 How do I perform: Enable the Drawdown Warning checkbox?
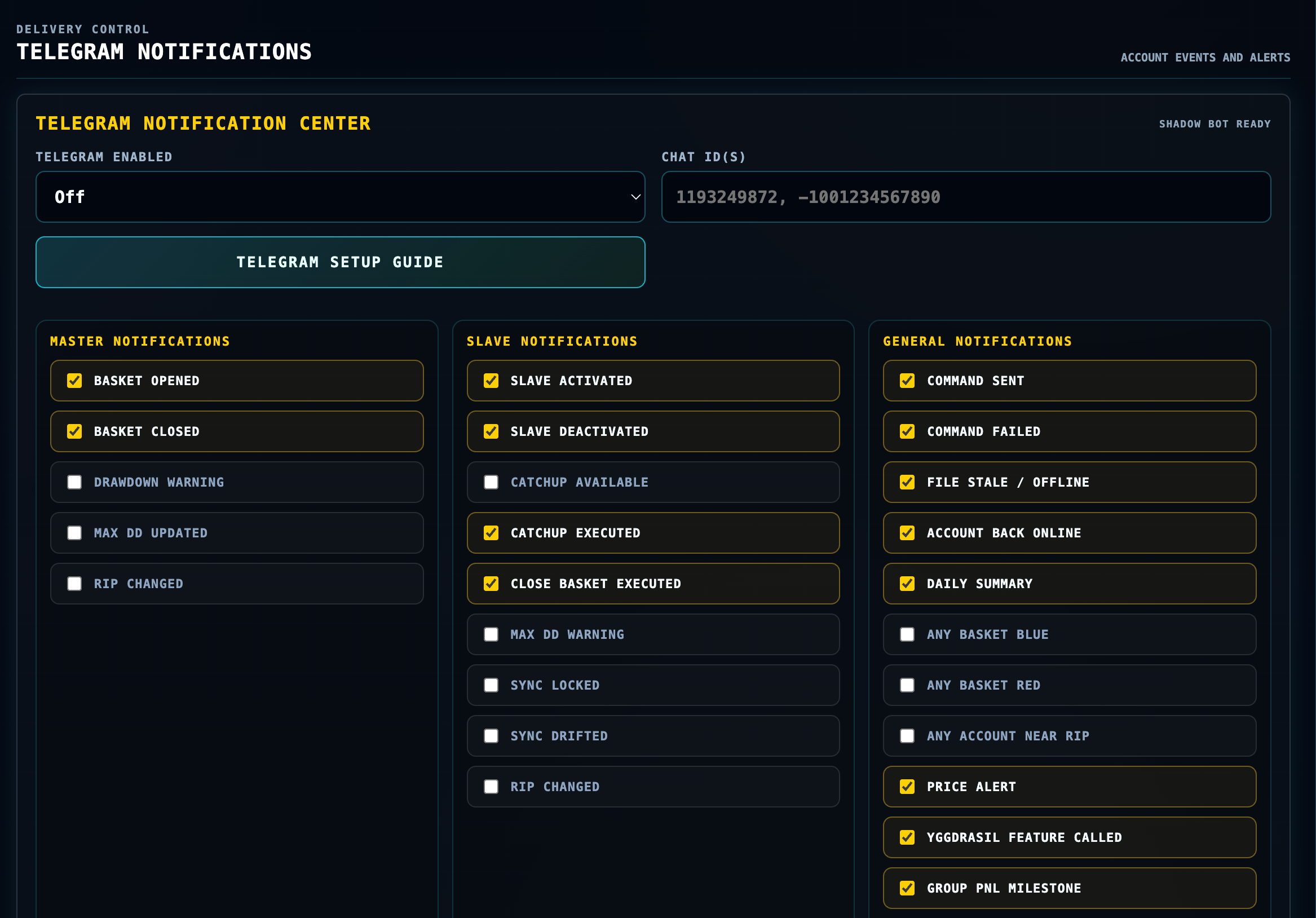(x=74, y=482)
